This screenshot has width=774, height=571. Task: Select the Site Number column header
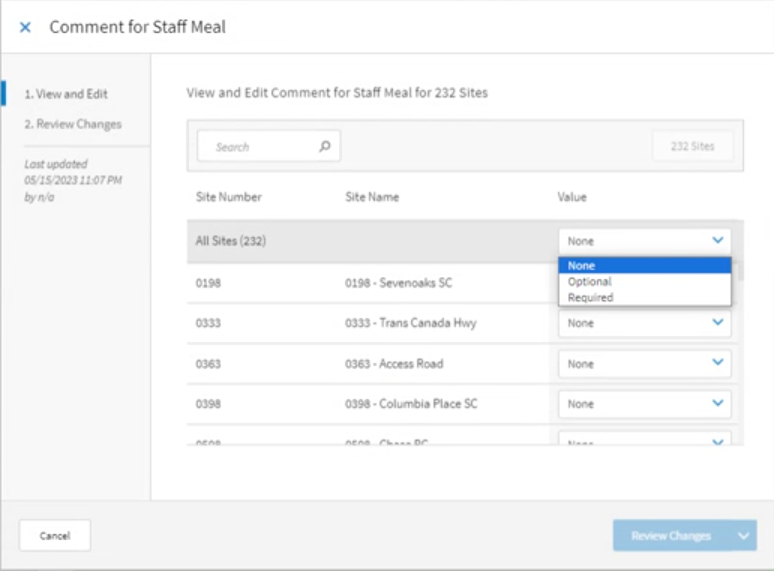229,197
